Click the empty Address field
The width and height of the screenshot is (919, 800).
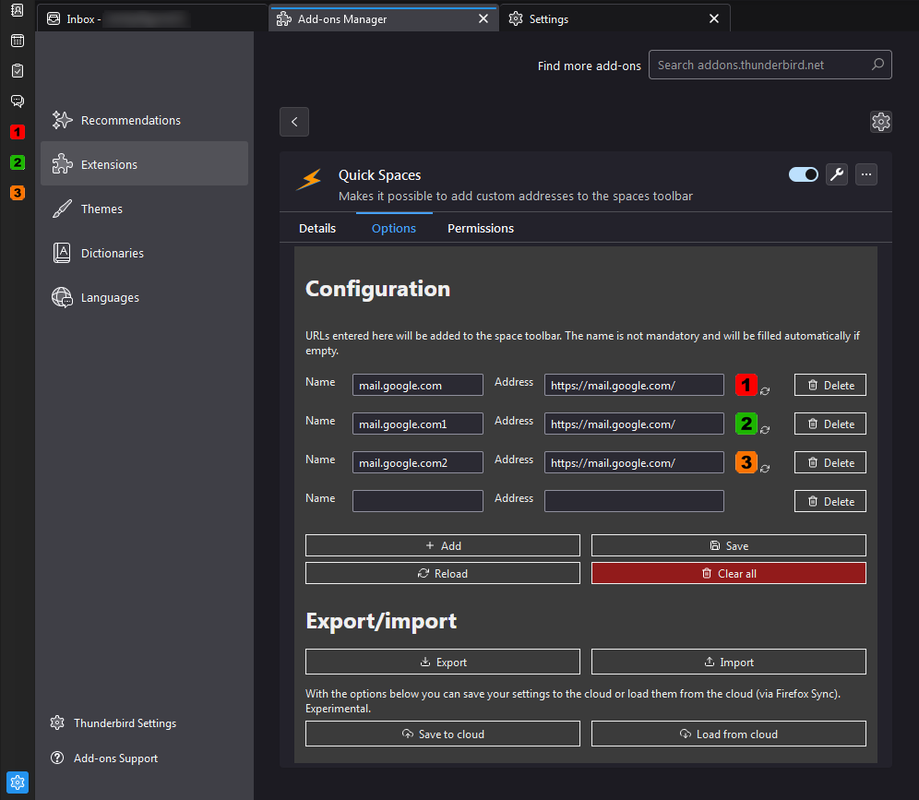[x=634, y=501]
